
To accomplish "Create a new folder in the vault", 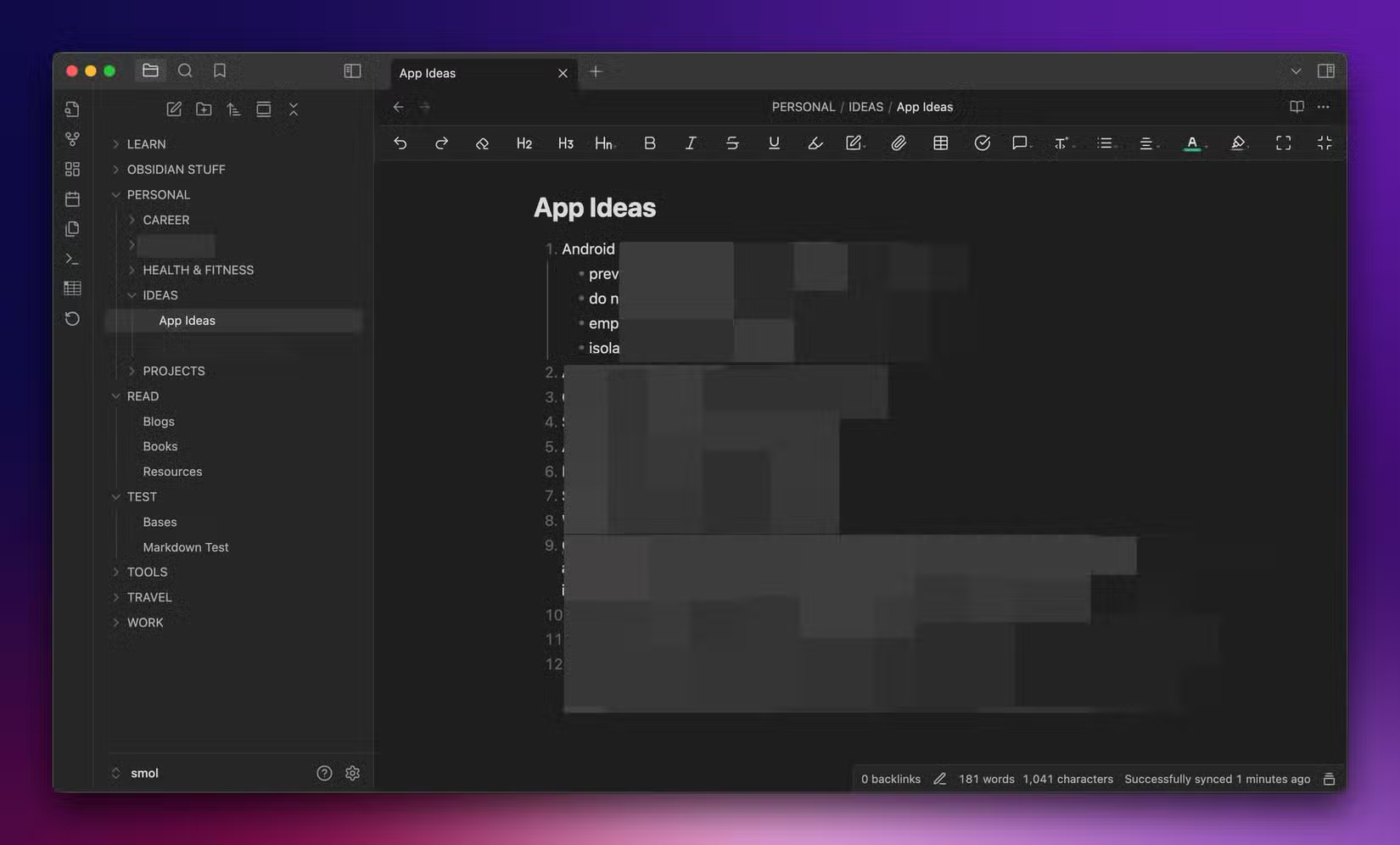I will point(204,109).
